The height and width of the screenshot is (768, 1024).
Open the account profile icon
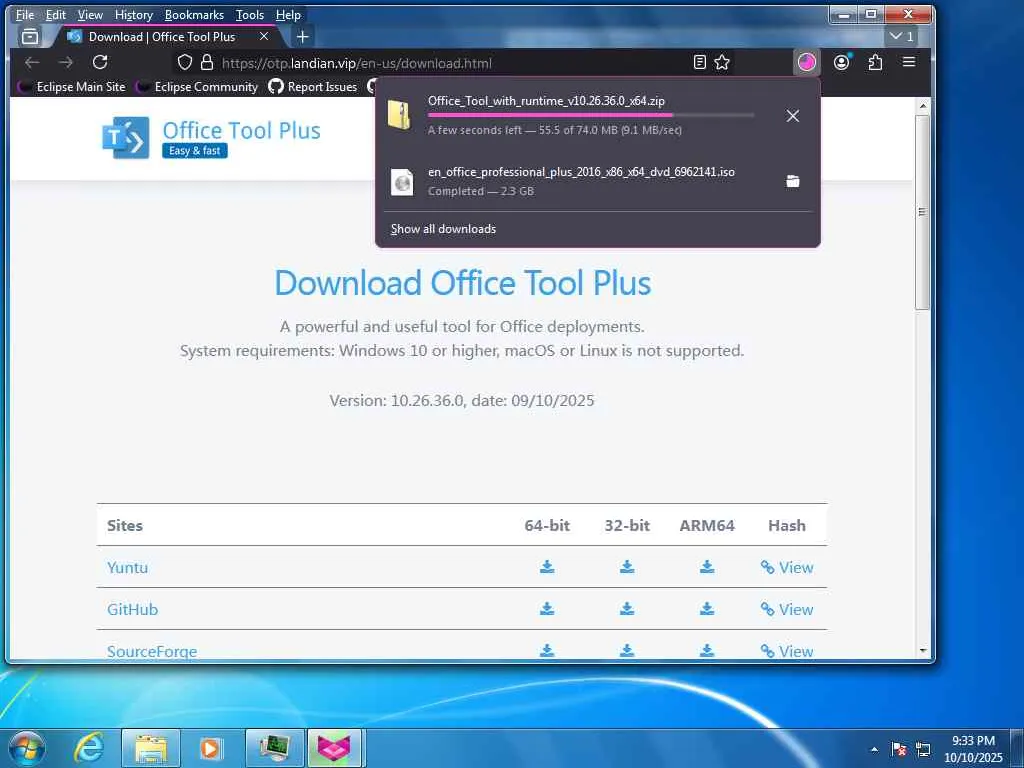tap(842, 63)
